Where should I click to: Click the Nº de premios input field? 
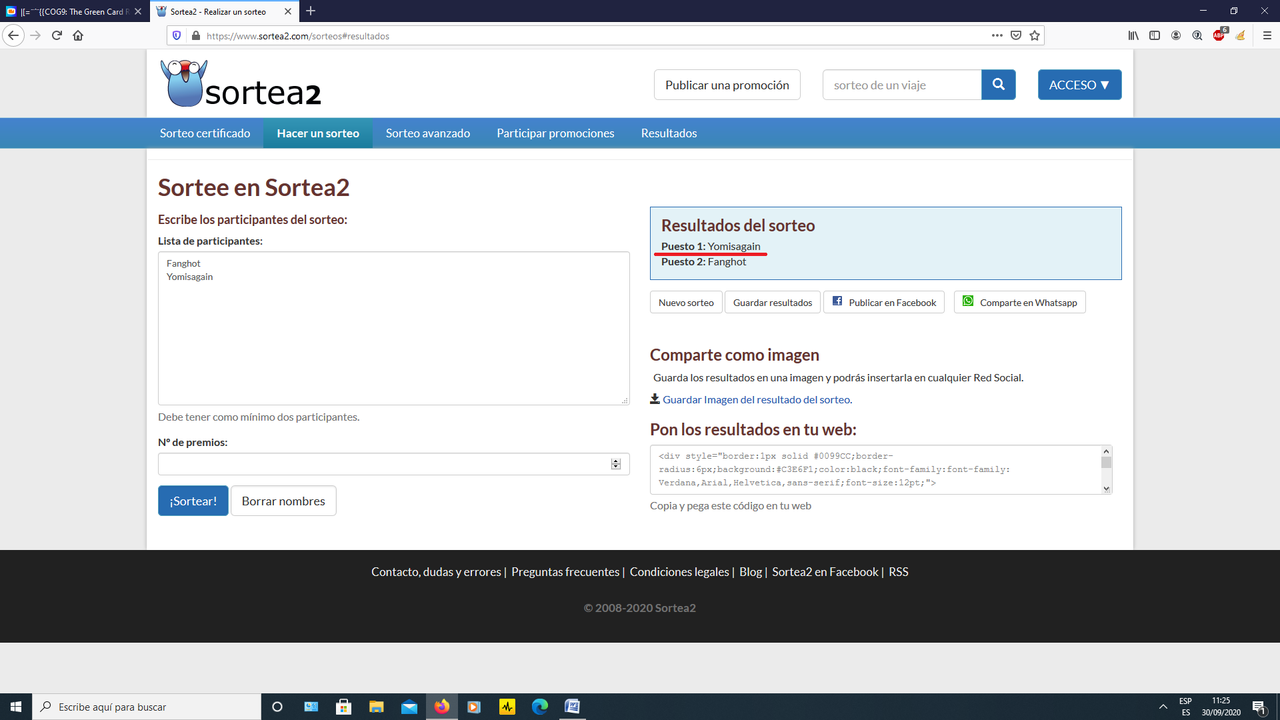click(394, 464)
